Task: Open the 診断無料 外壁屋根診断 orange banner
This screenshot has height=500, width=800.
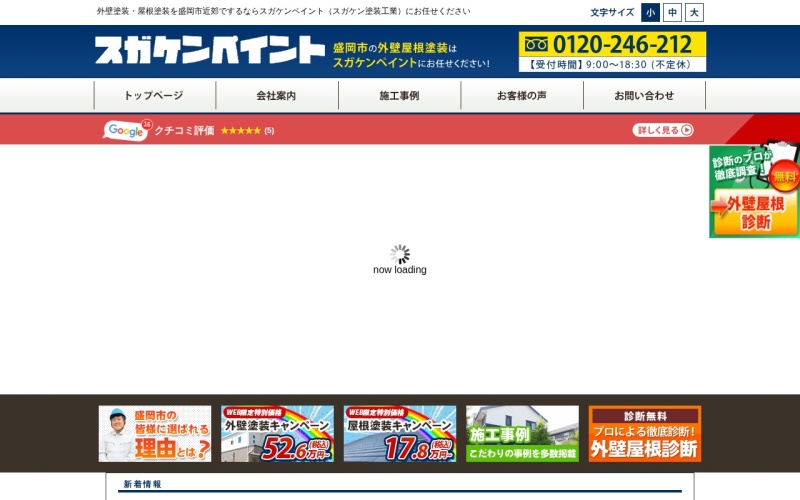Action: (644, 434)
